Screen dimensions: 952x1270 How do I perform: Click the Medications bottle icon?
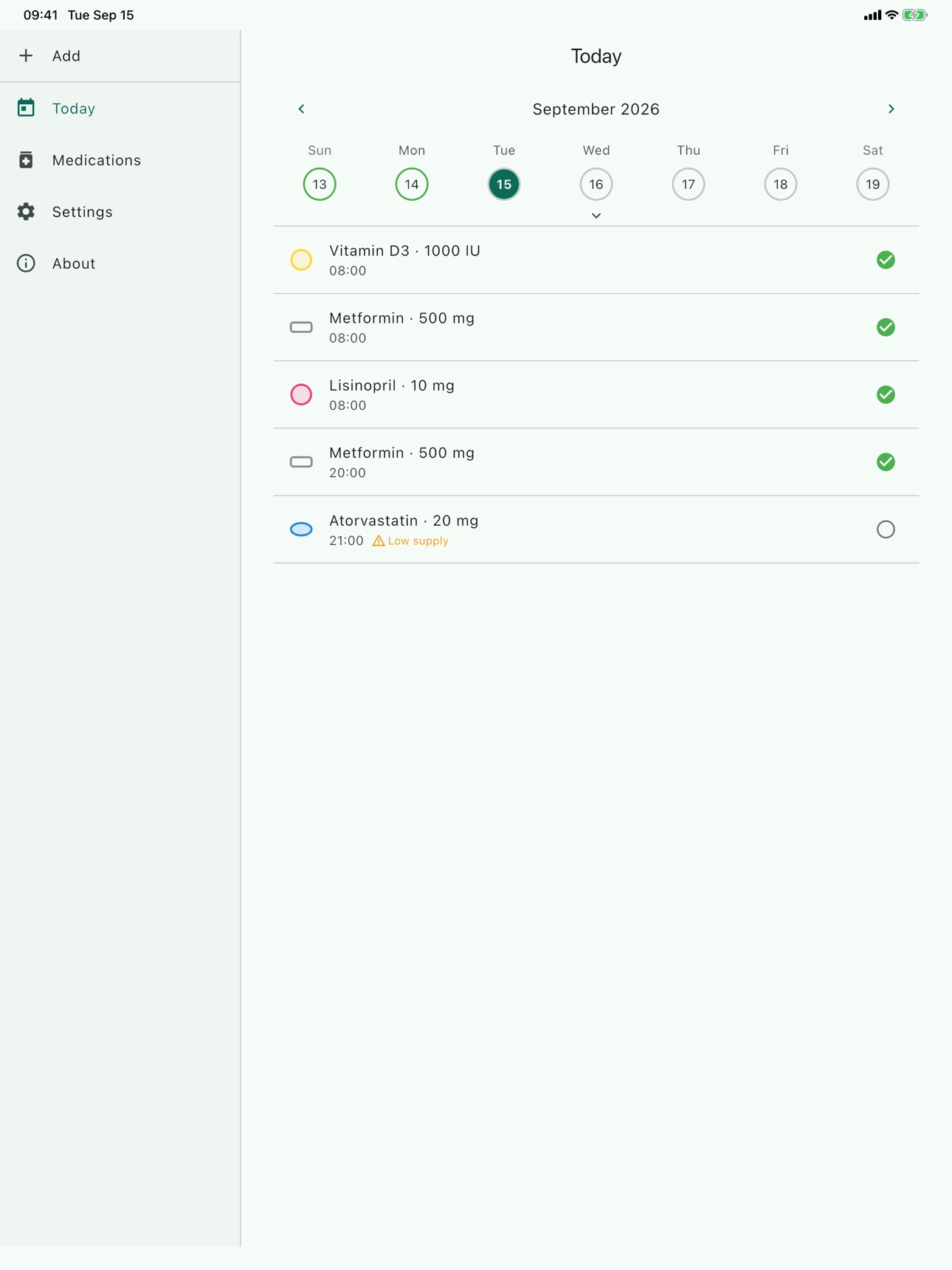coord(26,159)
